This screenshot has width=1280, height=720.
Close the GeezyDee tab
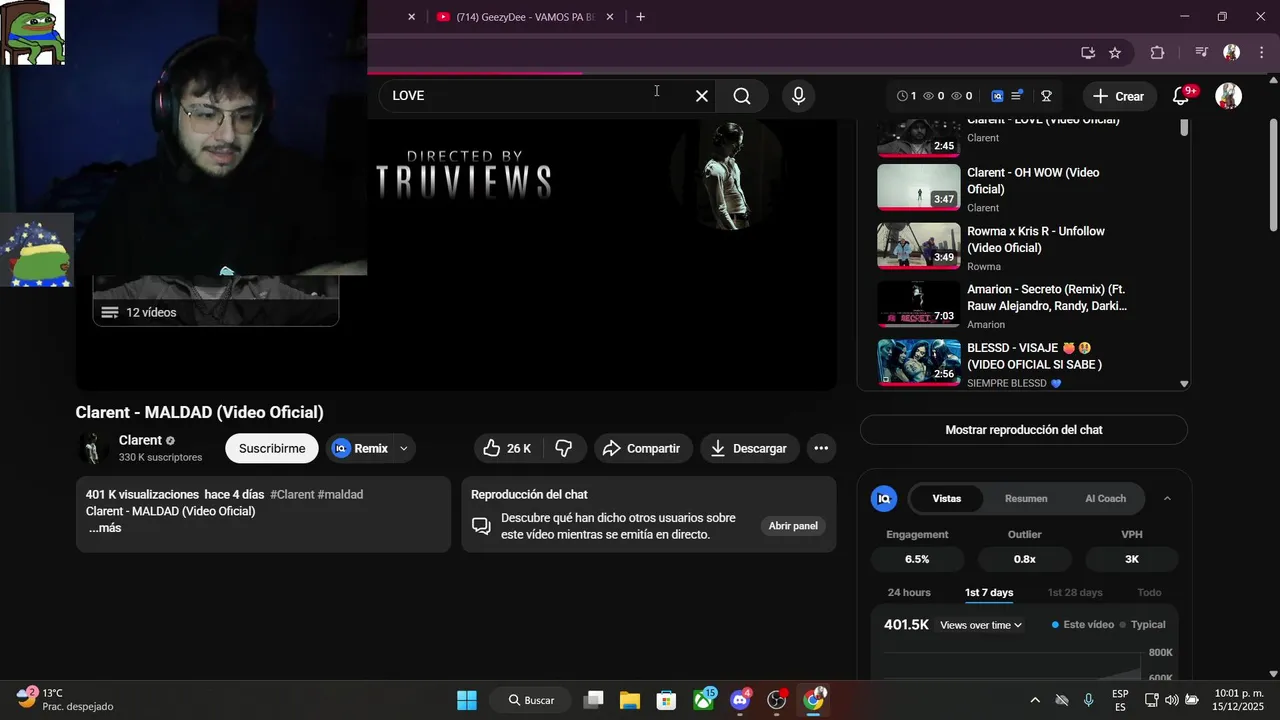click(610, 17)
